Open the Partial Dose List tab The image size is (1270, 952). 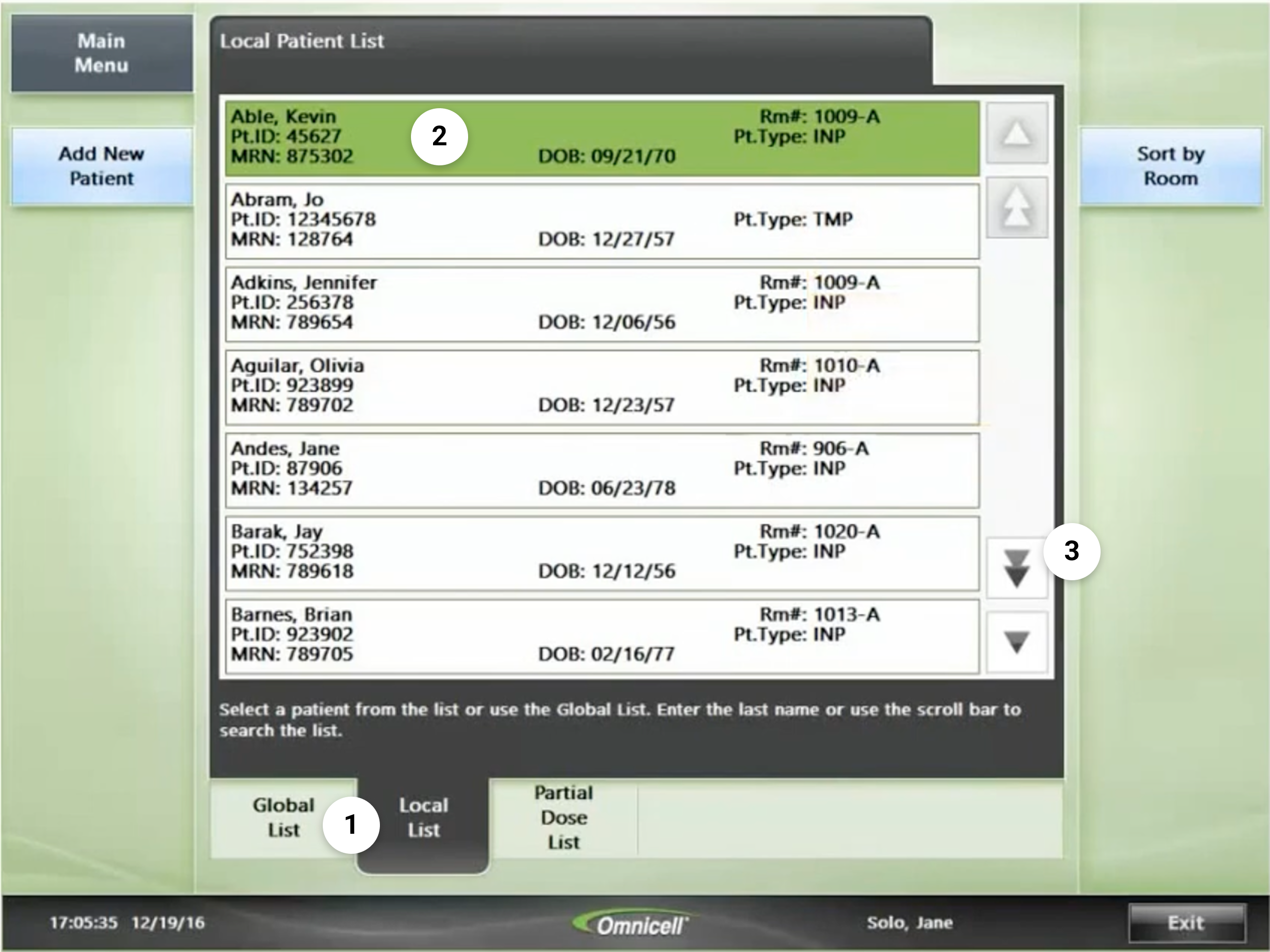(563, 818)
